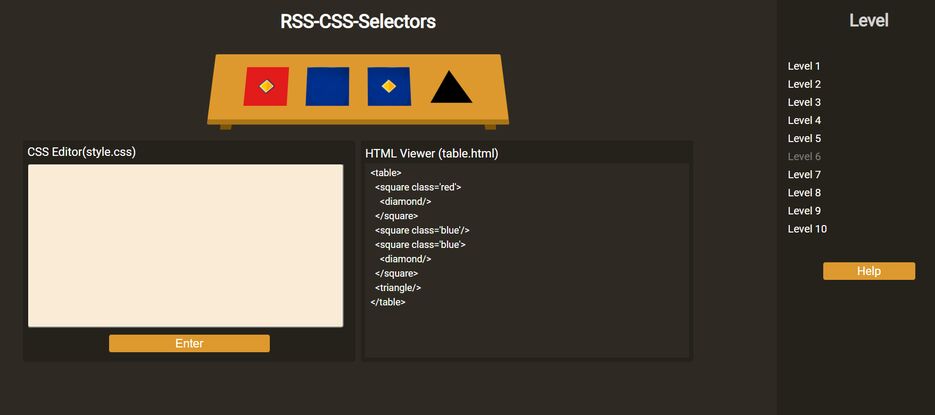This screenshot has height=415, width=935.
Task: Click the diamond inside the red square
Action: [x=266, y=87]
